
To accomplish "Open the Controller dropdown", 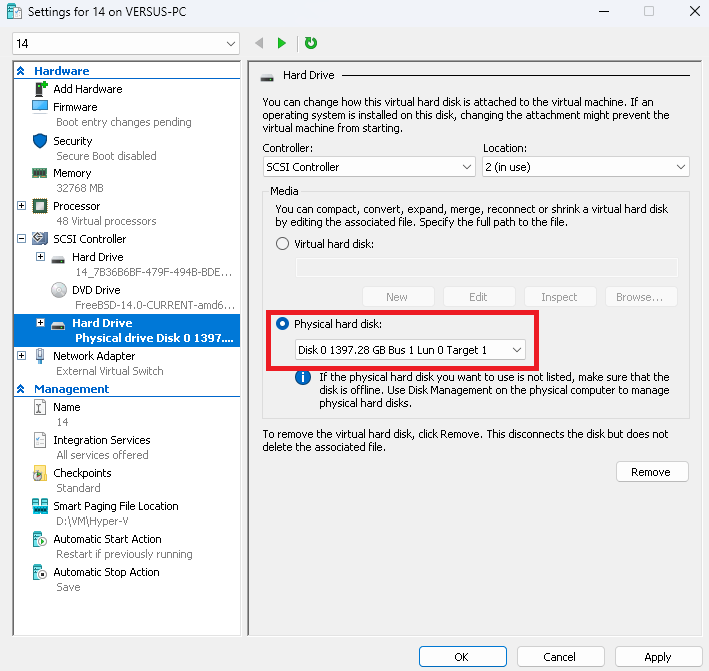I will (x=369, y=167).
